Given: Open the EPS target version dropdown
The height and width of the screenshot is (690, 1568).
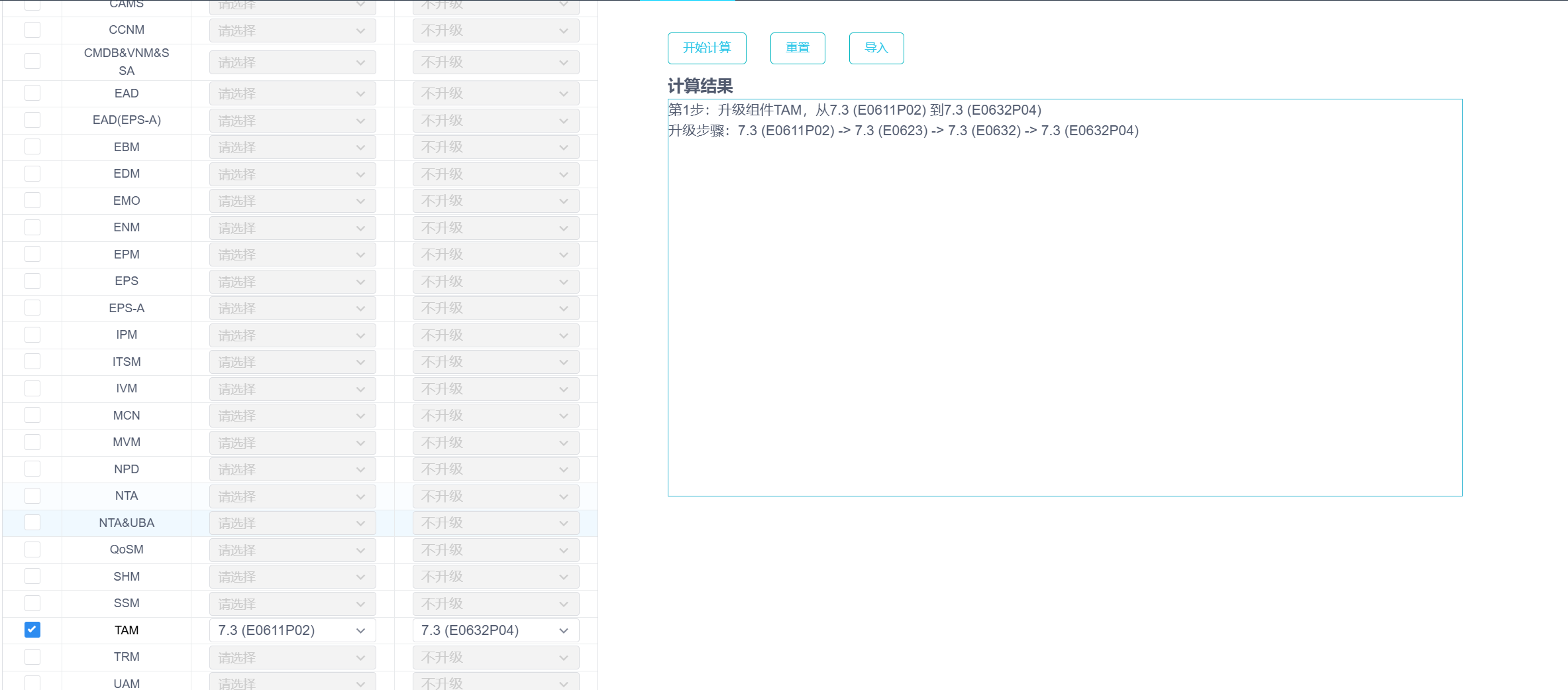Looking at the screenshot, I should click(496, 281).
